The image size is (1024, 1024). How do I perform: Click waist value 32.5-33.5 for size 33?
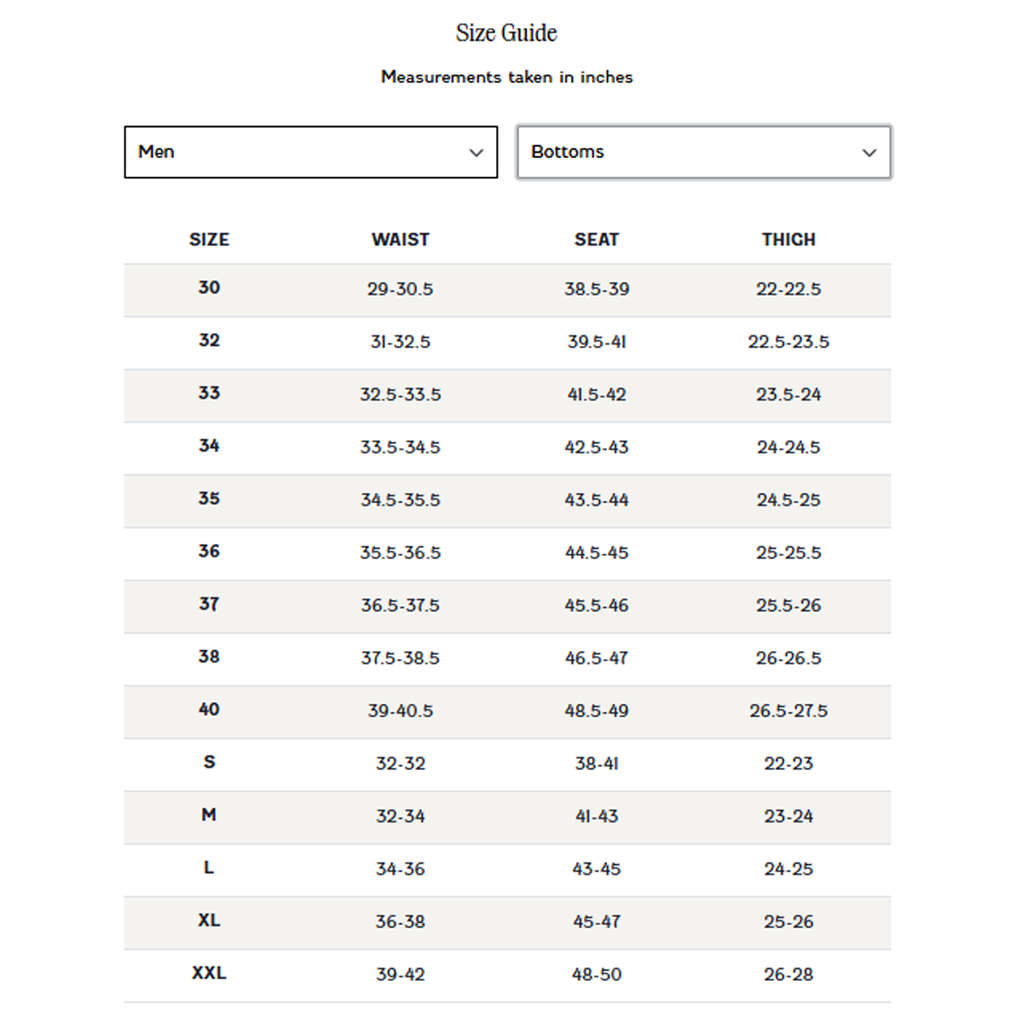(400, 395)
